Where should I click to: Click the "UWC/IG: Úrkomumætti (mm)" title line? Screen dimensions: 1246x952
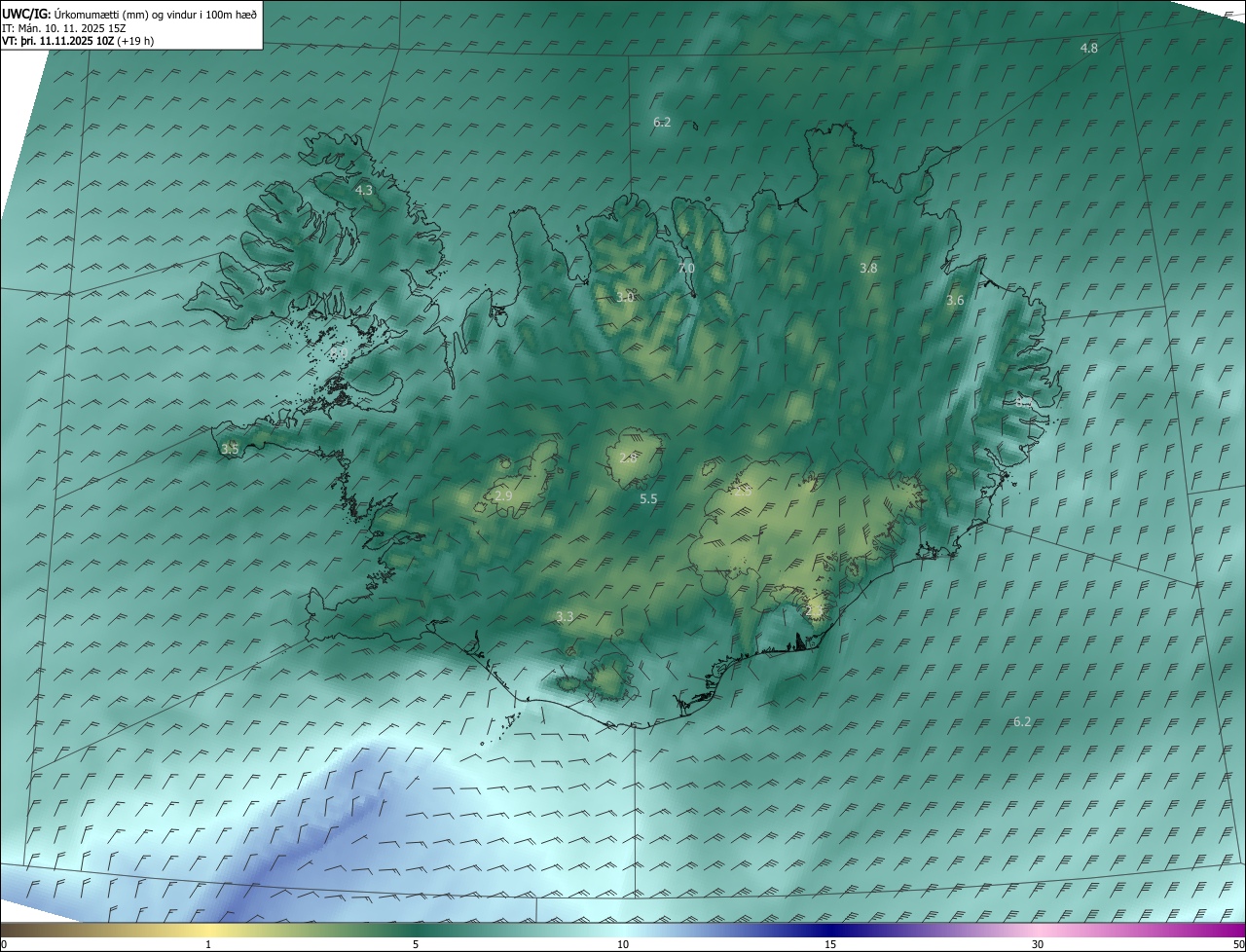point(129,14)
